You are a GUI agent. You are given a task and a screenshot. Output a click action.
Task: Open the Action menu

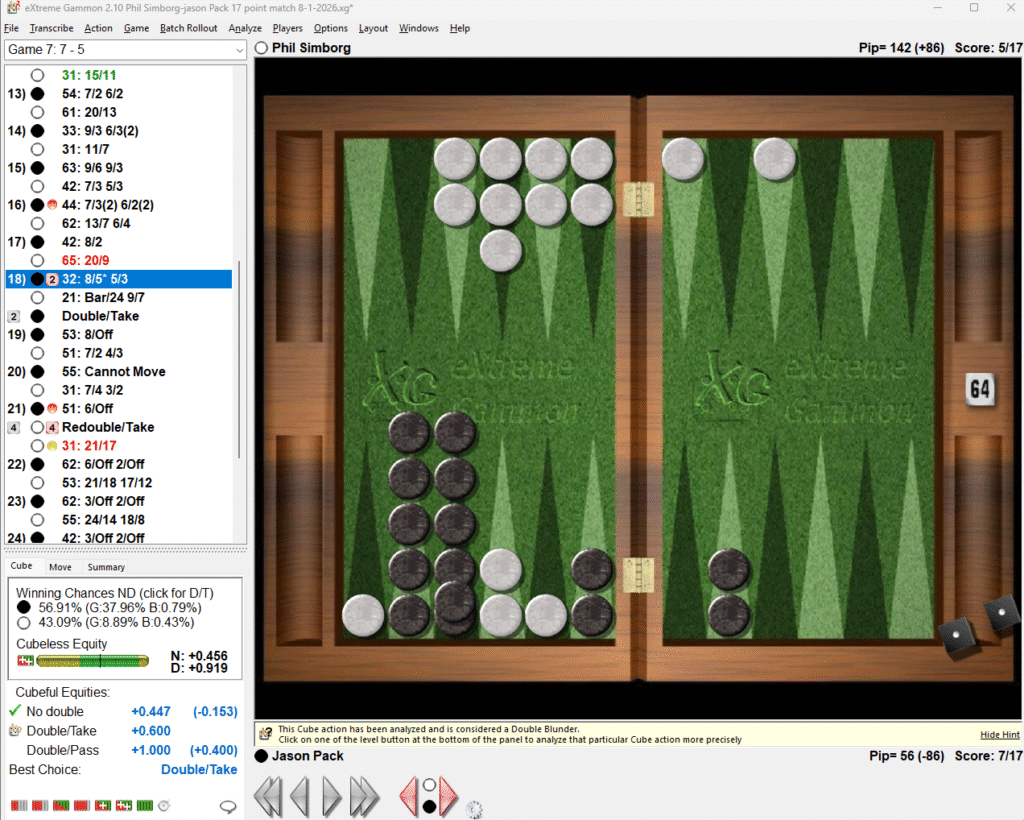pyautogui.click(x=98, y=28)
